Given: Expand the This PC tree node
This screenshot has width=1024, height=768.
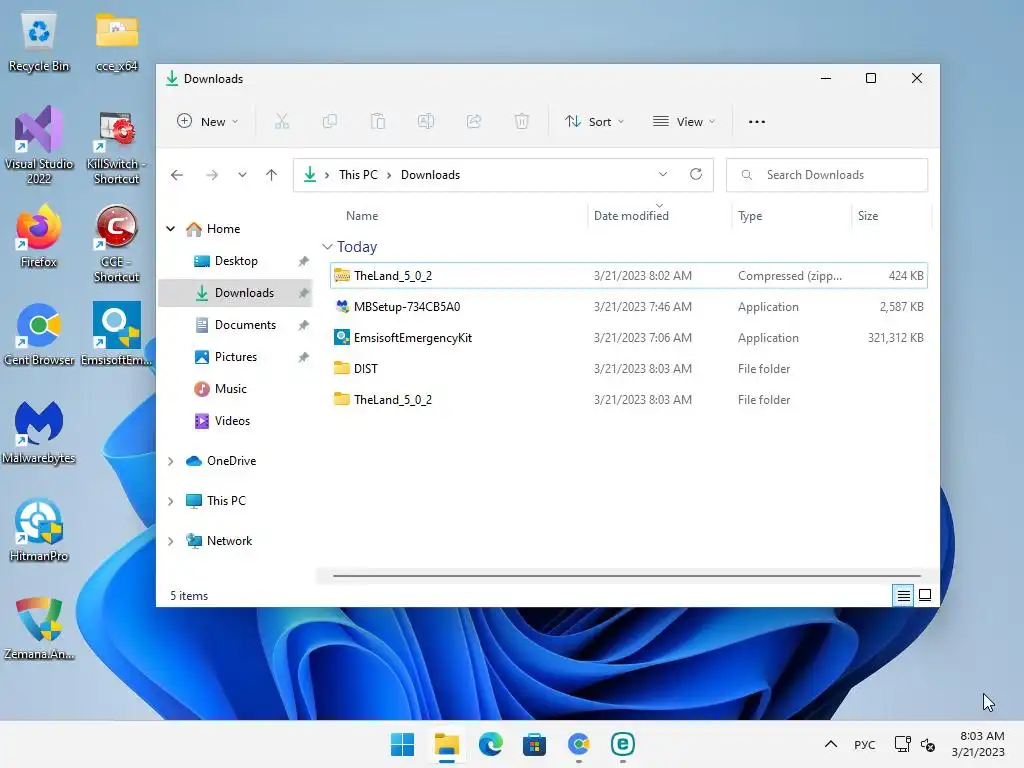Looking at the screenshot, I should tap(170, 501).
